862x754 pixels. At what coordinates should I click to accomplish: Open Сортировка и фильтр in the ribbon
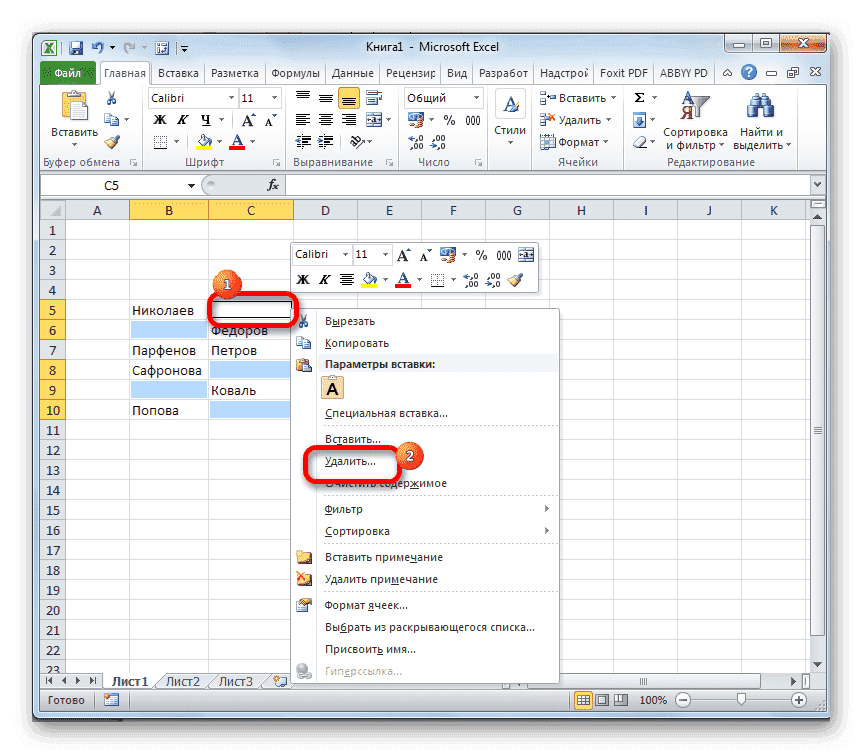696,120
